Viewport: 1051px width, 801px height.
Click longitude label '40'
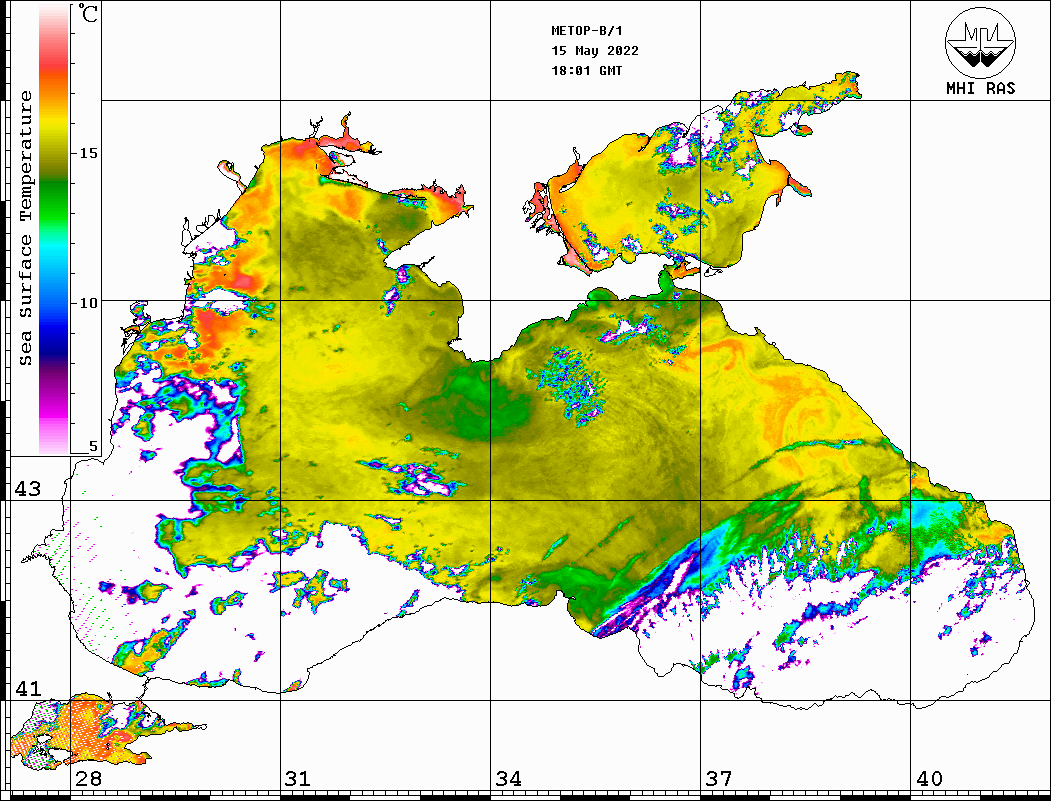point(929,778)
